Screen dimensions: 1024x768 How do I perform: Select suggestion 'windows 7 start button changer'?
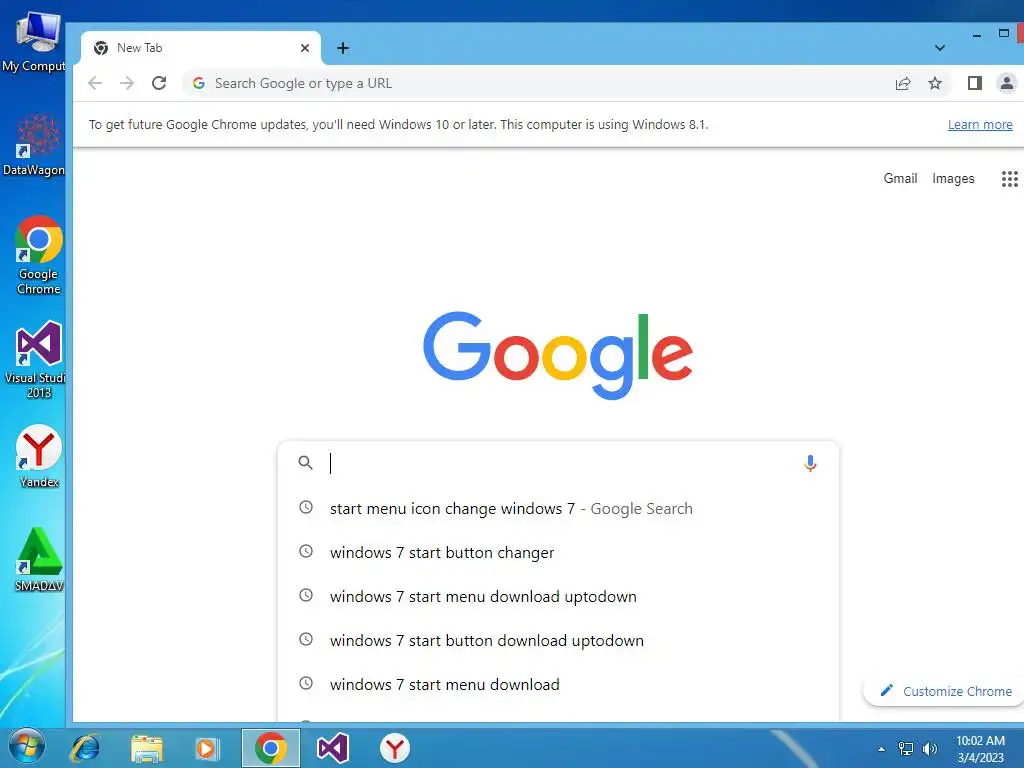pos(558,552)
